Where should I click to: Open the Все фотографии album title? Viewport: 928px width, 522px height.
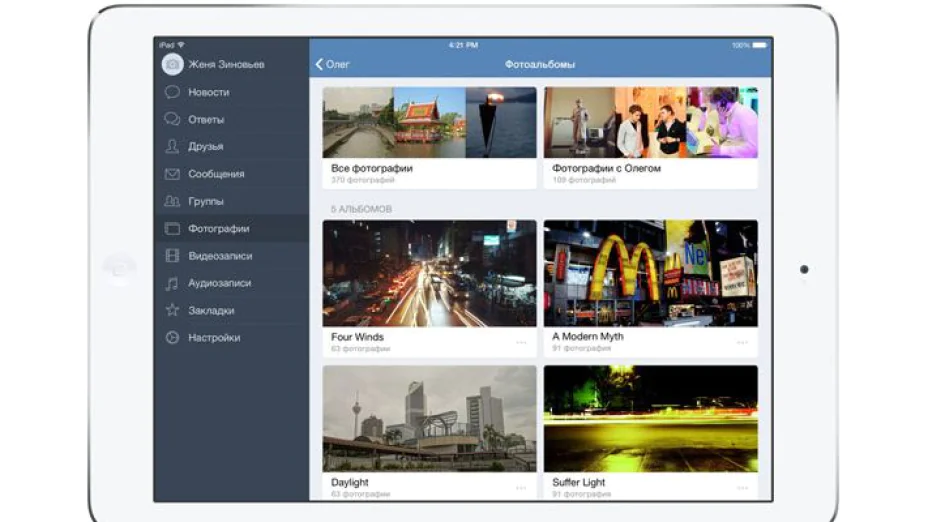point(372,168)
